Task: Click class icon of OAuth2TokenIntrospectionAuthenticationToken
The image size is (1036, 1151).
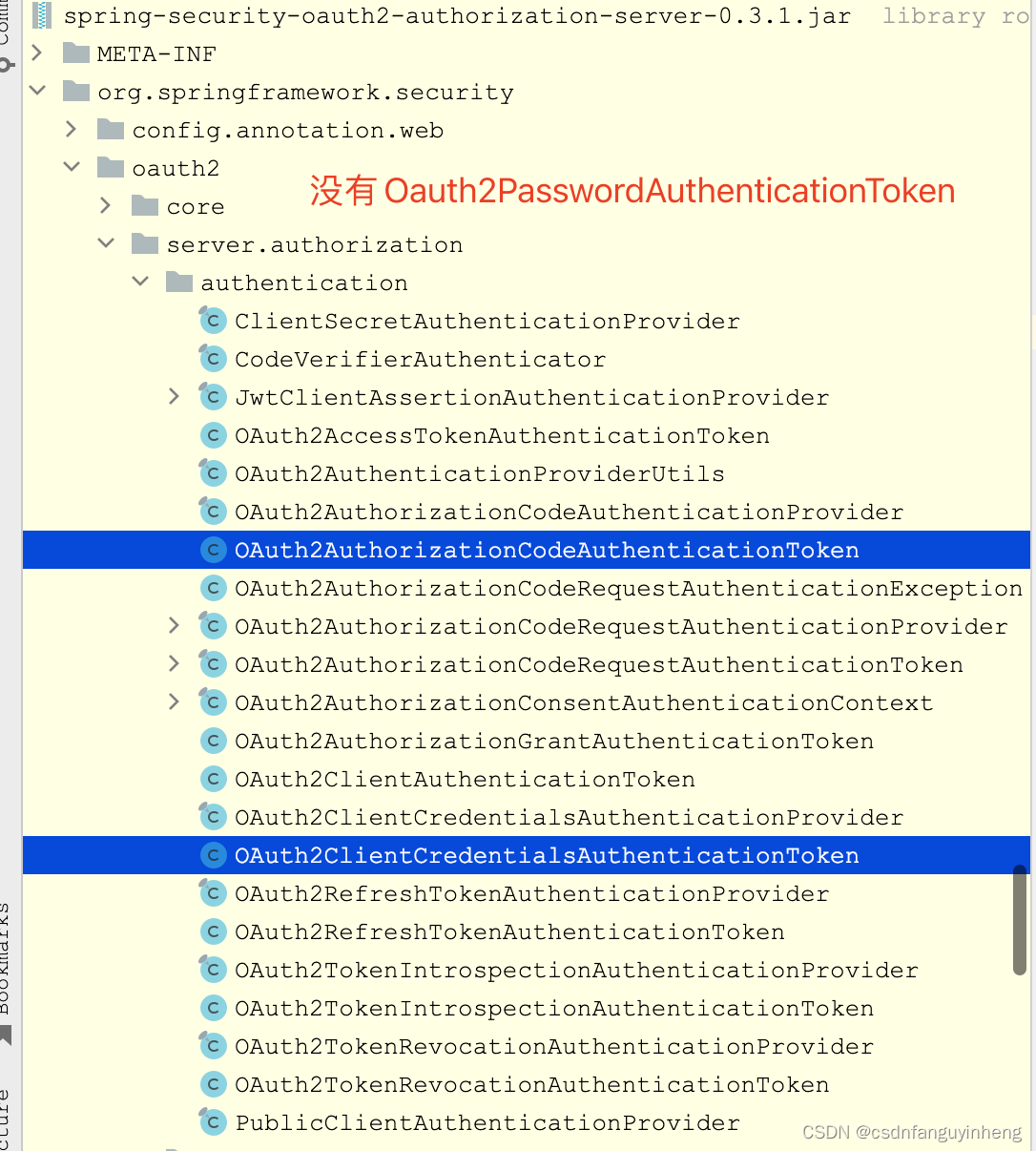Action: click(213, 1008)
